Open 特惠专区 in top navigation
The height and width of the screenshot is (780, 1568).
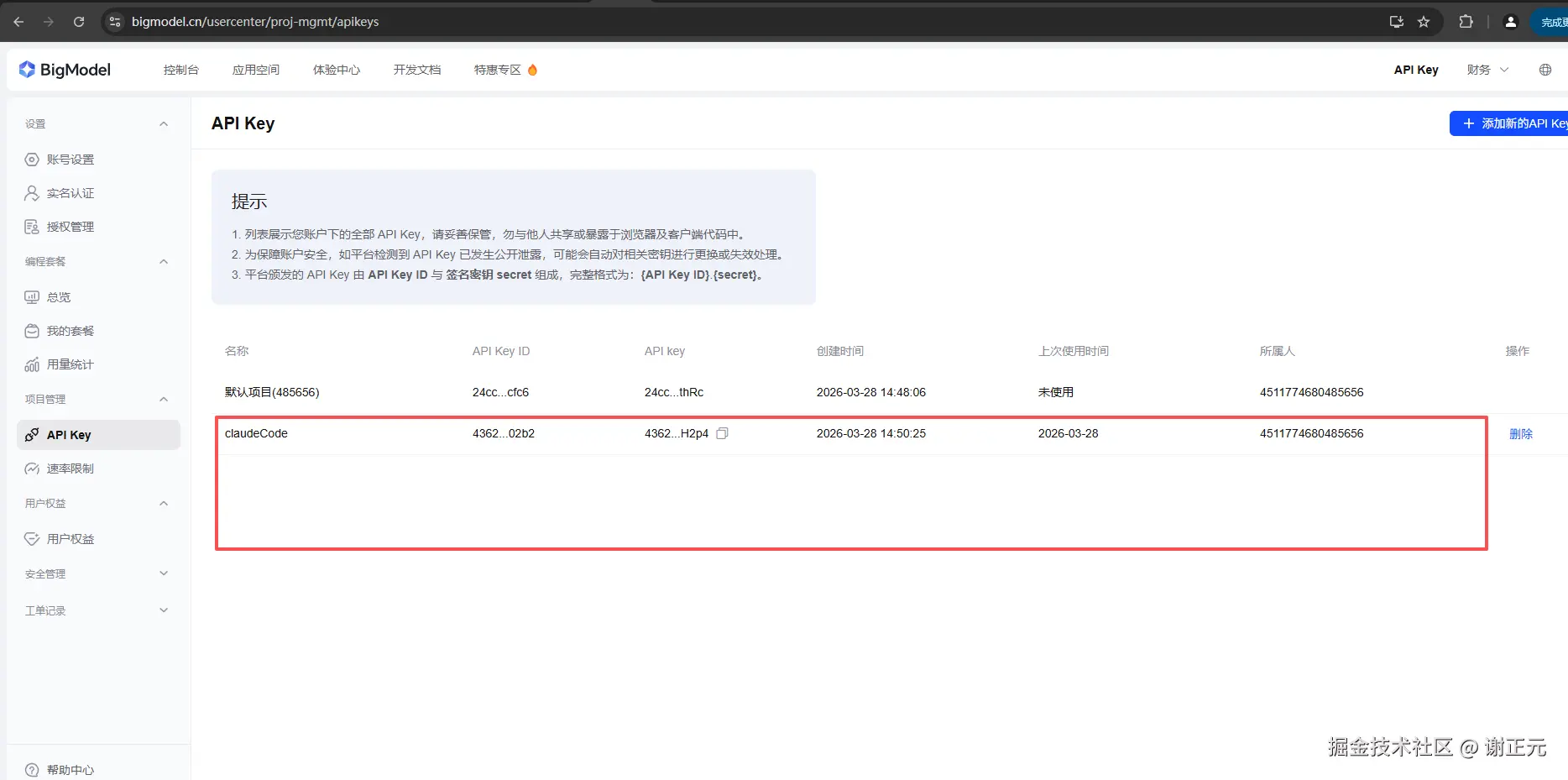pos(498,70)
